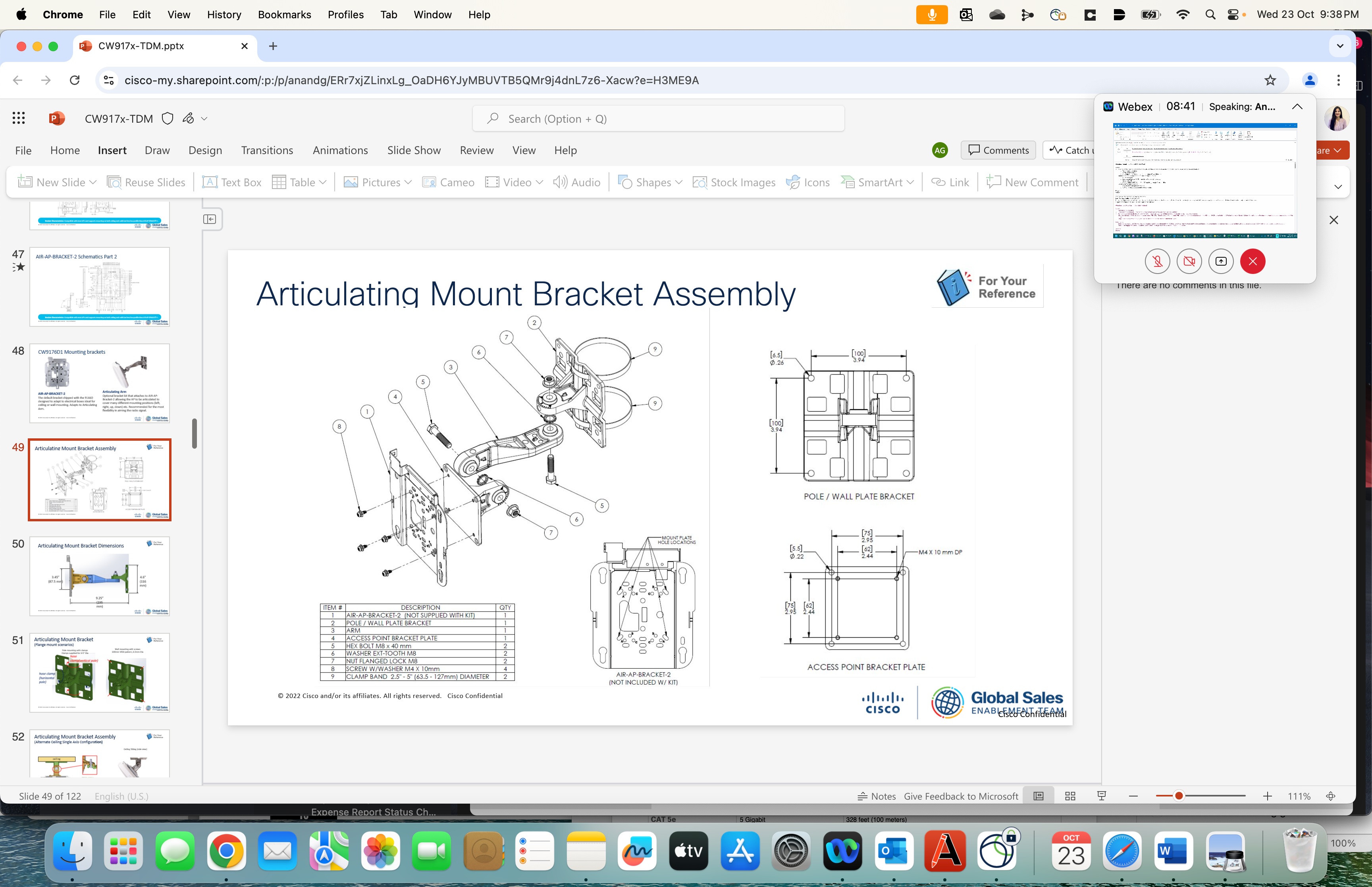Open the New Slide dropdown
1372x887 pixels.
coord(93,182)
